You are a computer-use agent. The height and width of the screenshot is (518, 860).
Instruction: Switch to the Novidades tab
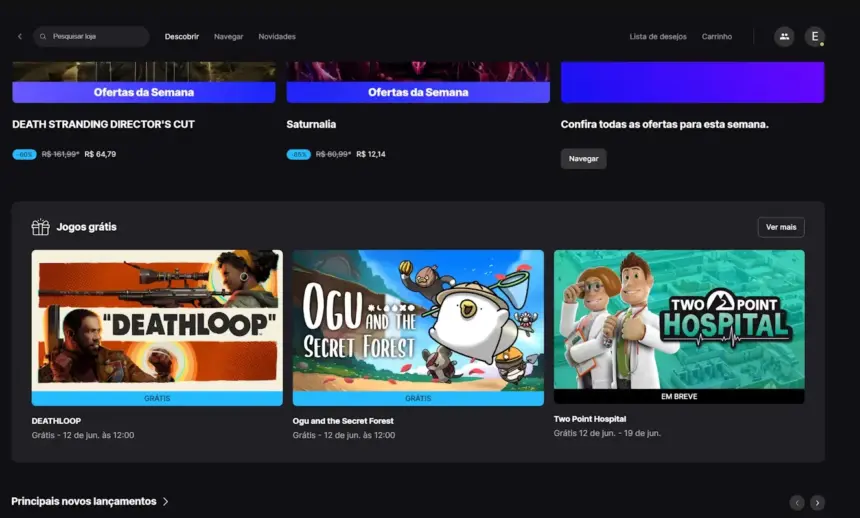click(x=277, y=36)
